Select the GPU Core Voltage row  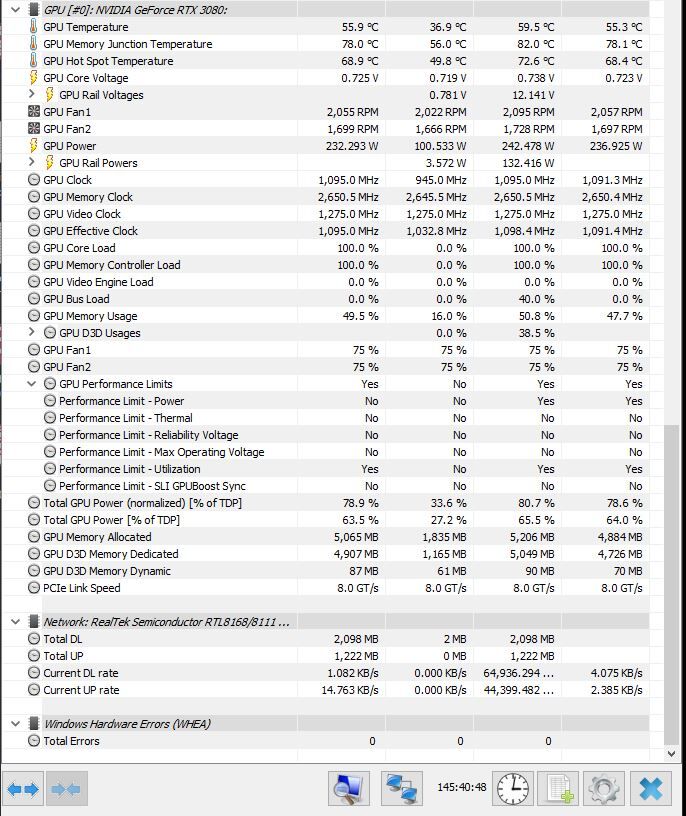coord(86,78)
